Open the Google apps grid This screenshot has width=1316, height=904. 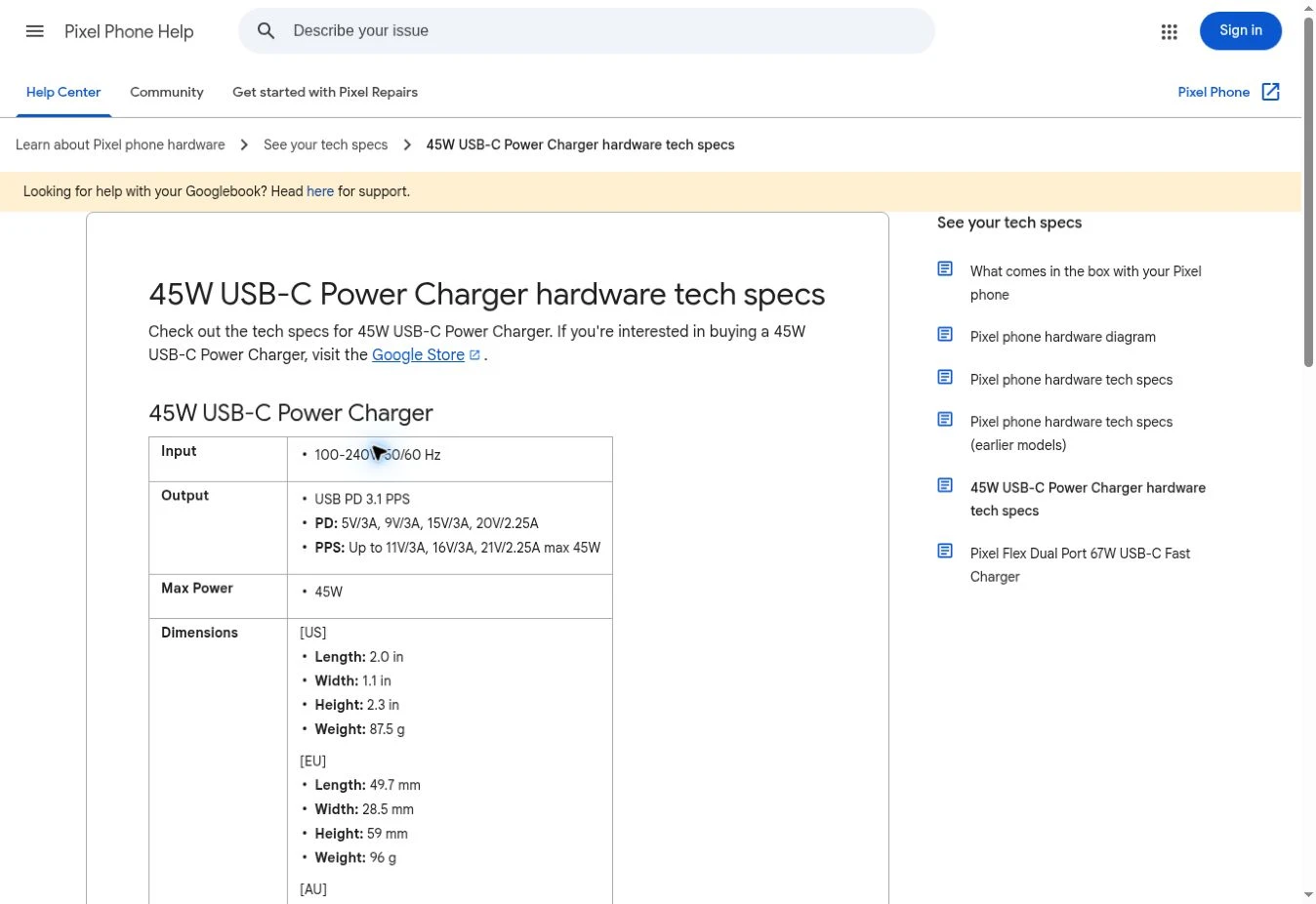point(1169,31)
